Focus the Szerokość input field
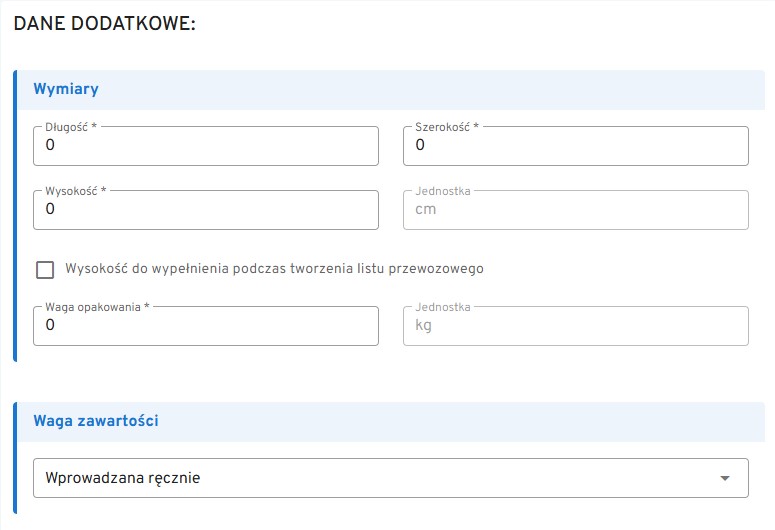Screen dimensions: 775x530 tap(575, 146)
